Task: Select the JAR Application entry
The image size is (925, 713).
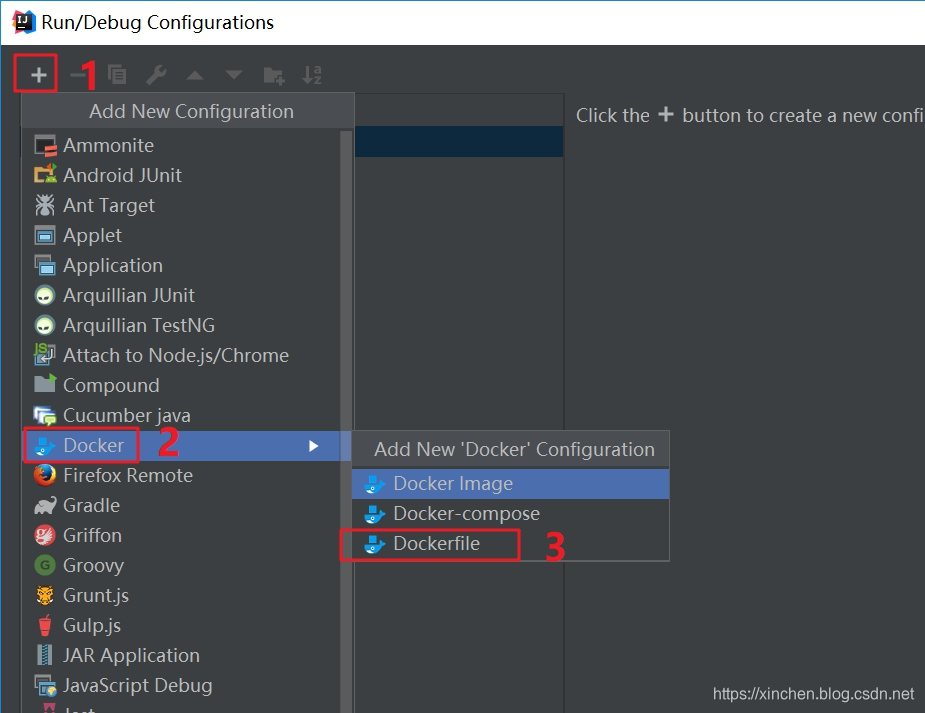Action: point(181,655)
